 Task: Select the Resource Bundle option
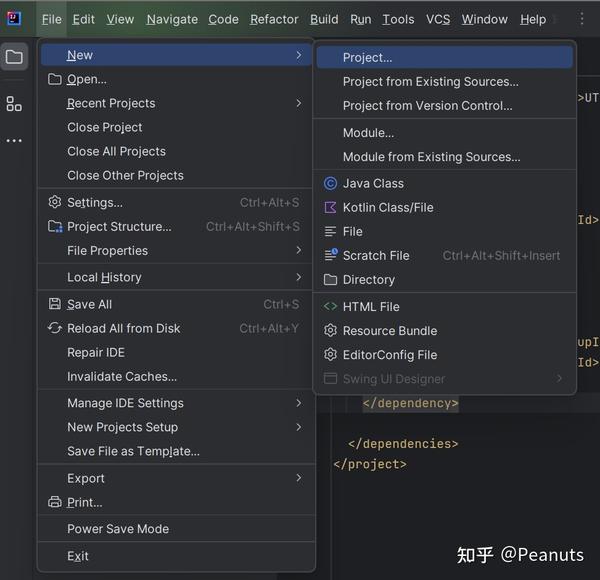click(389, 331)
